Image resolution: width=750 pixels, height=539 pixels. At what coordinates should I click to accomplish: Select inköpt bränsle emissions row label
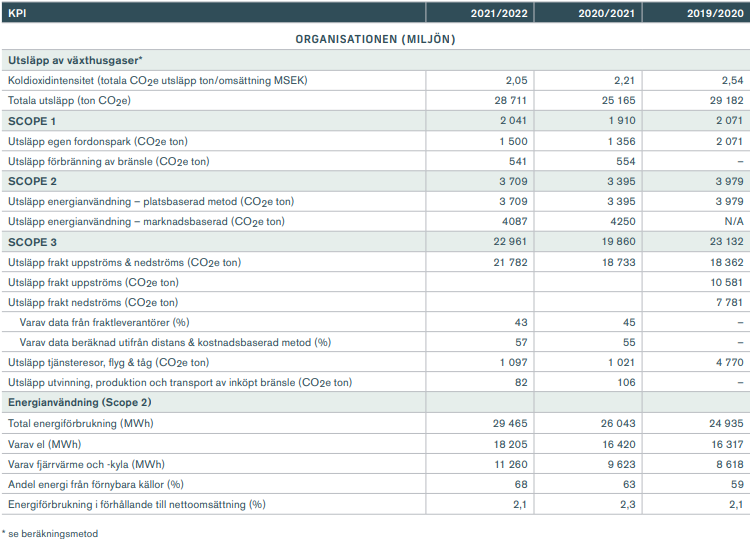(180, 383)
